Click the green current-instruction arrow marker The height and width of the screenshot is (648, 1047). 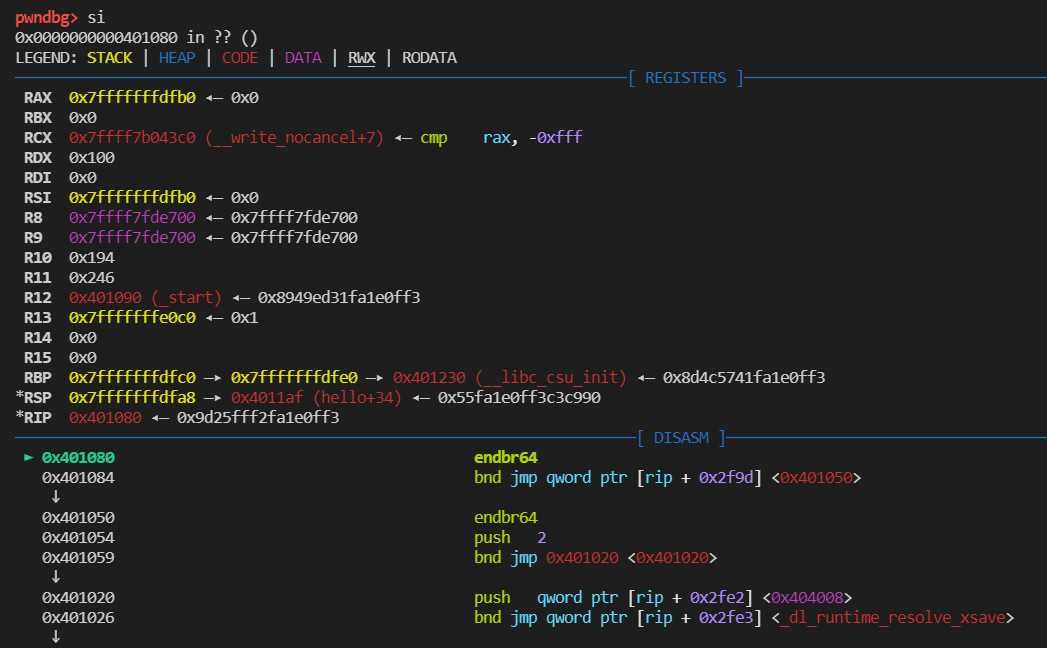[30, 458]
